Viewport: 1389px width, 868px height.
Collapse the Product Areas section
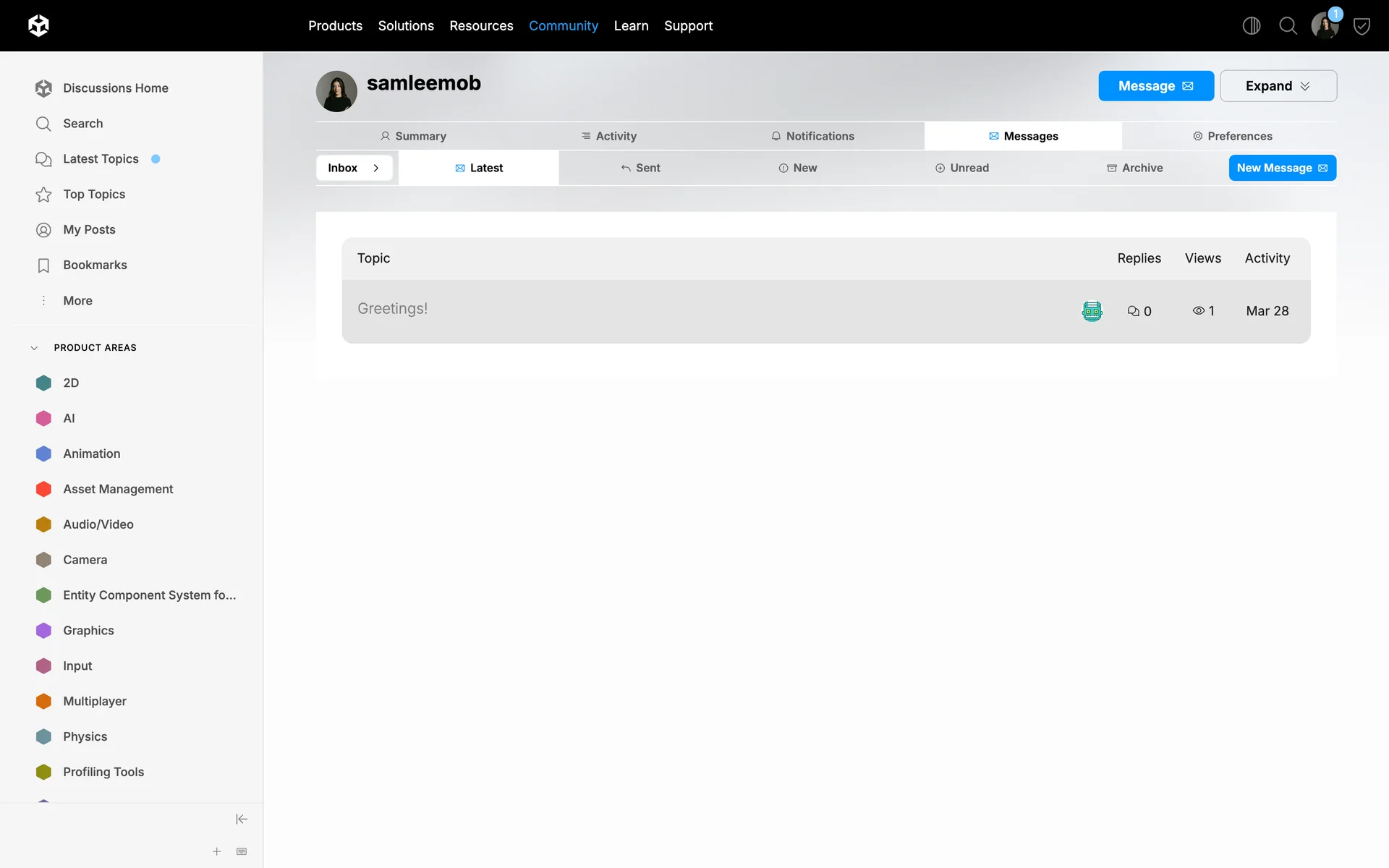(34, 348)
